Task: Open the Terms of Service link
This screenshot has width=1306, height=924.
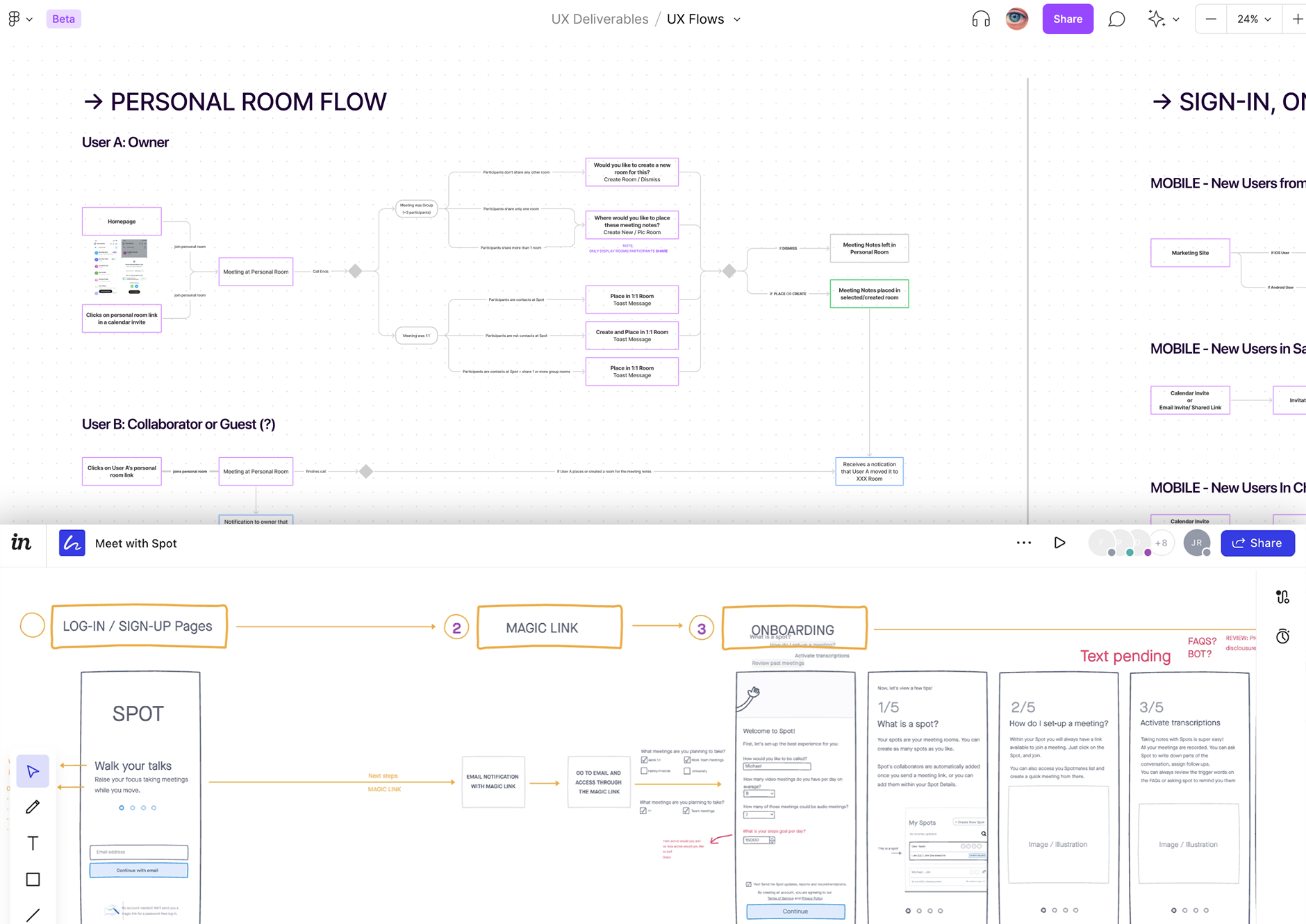Action: pyautogui.click(x=780, y=898)
